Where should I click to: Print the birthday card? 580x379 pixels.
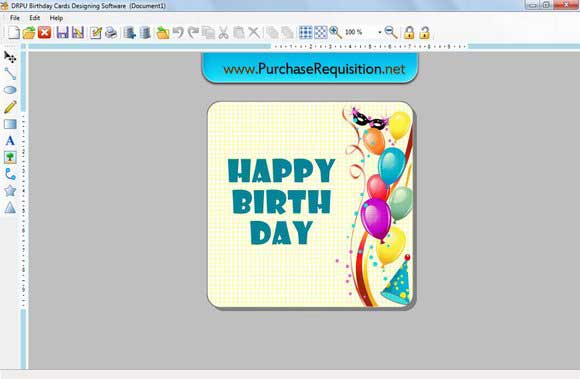(111, 33)
